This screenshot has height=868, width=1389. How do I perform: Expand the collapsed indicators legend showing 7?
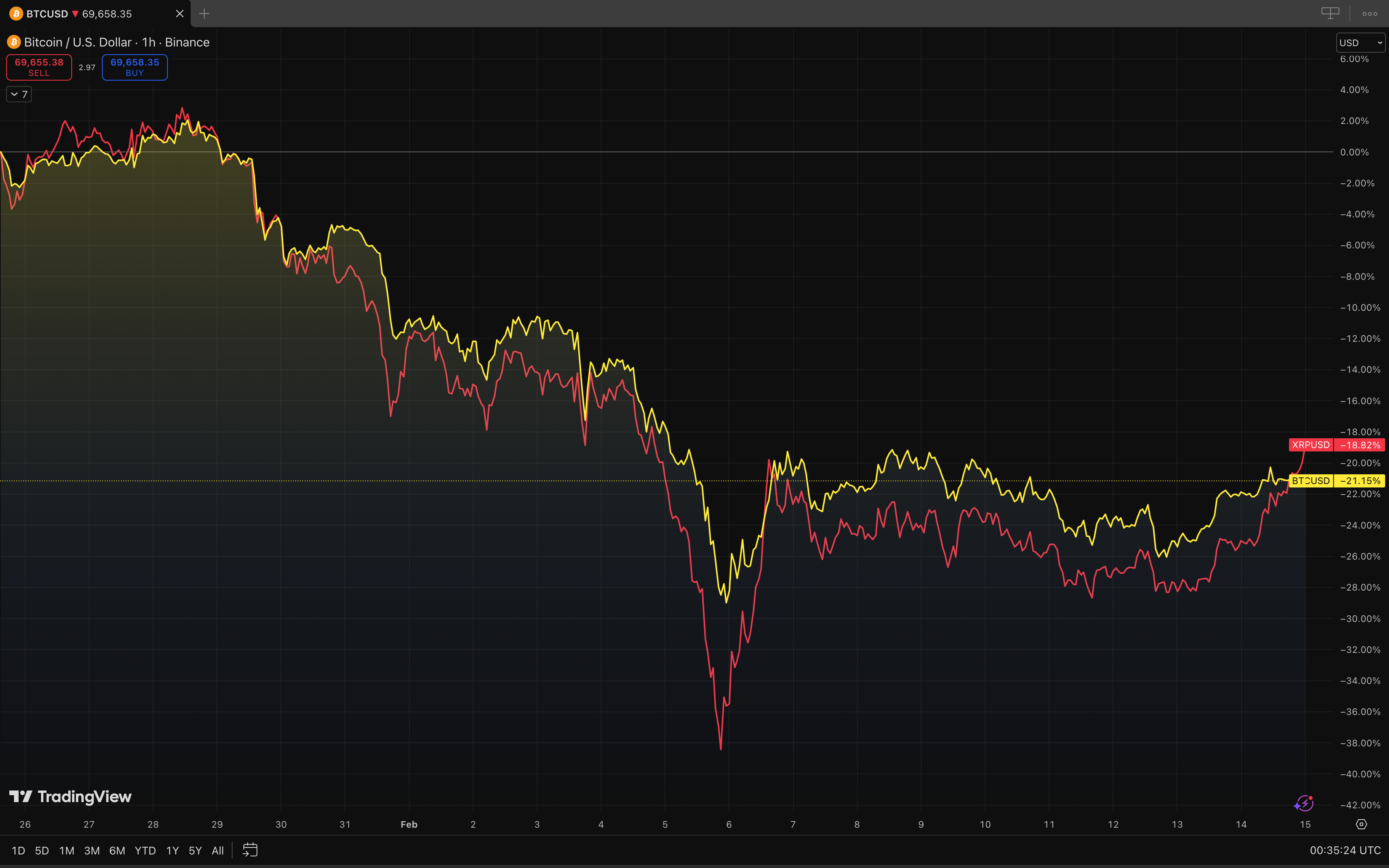tap(19, 94)
